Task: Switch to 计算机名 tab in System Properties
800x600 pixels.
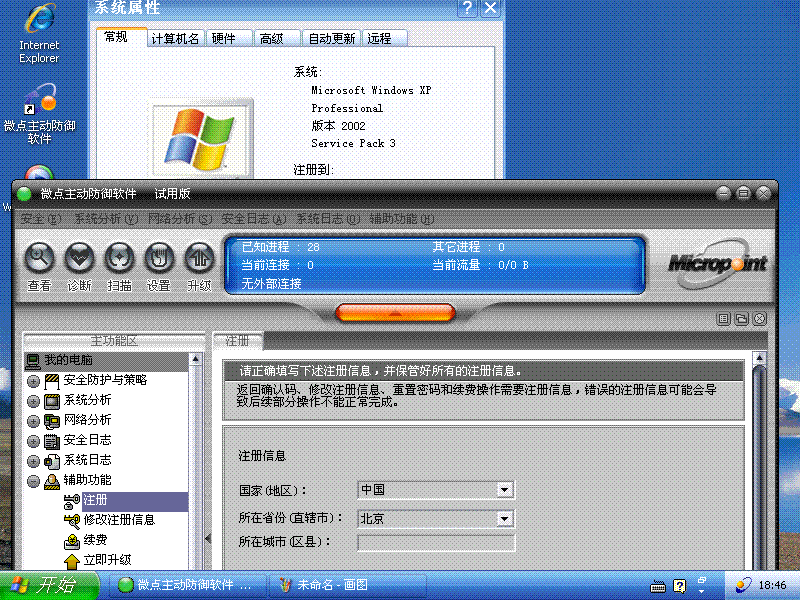Action: [176, 38]
